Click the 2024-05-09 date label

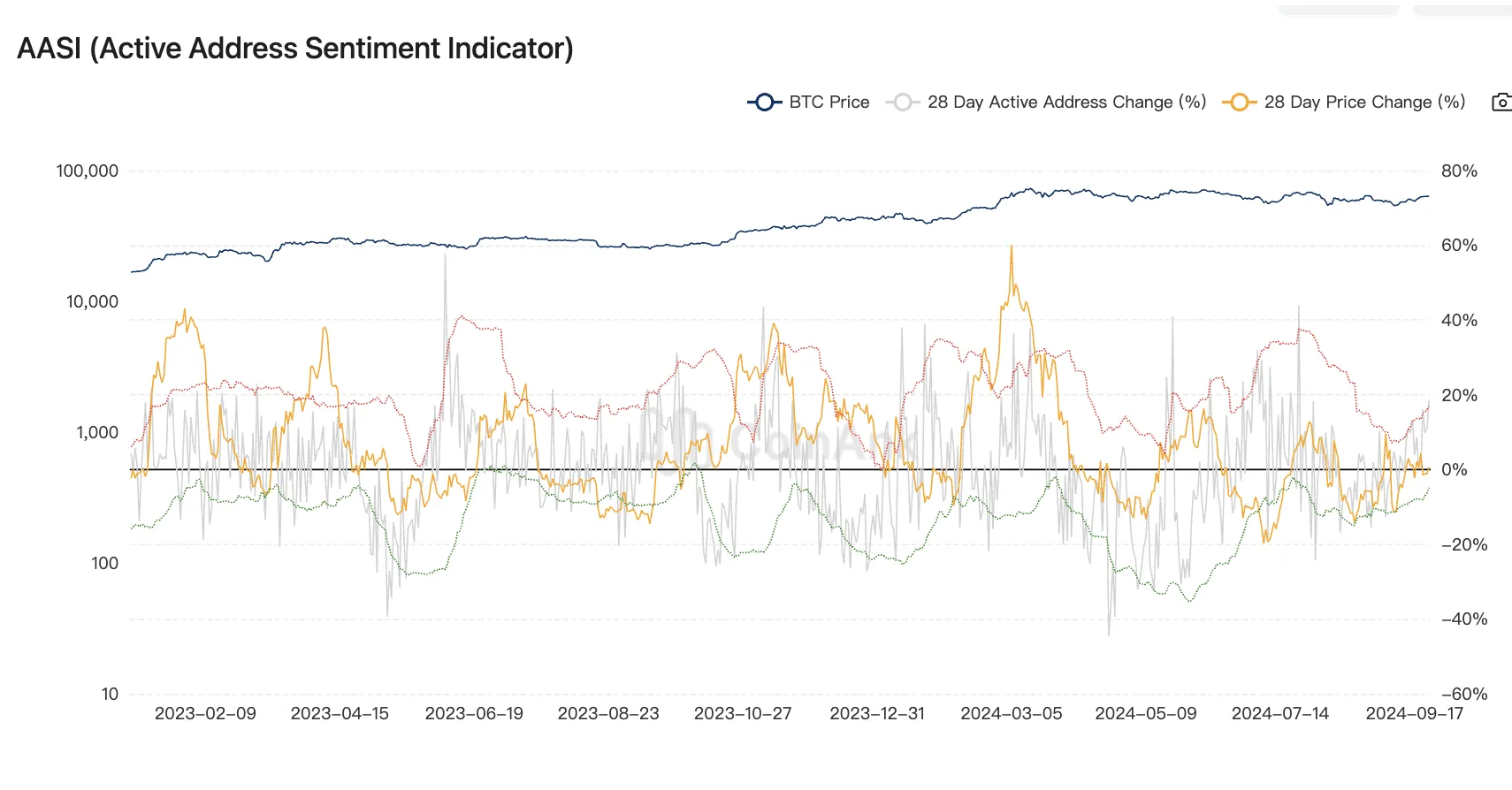(1146, 713)
